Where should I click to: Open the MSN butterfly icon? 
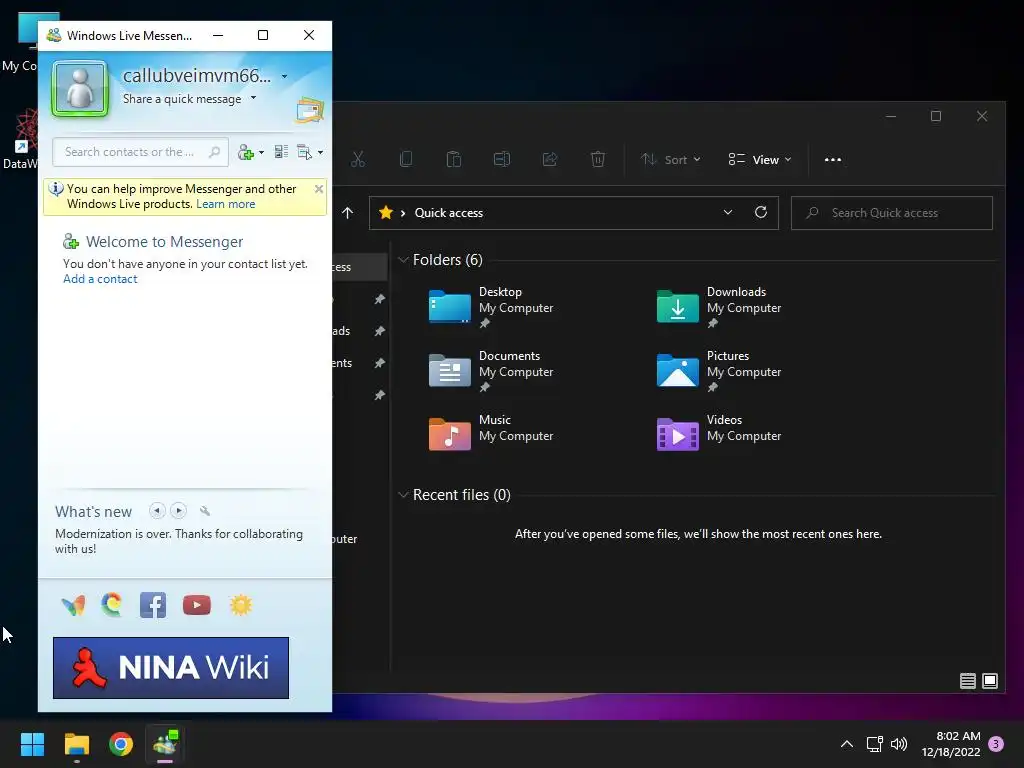click(x=73, y=605)
